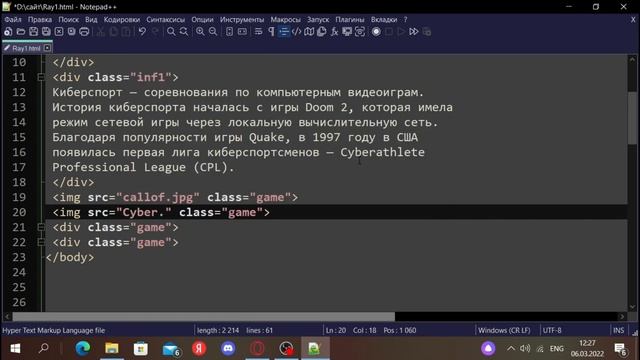Toggle synchronized horizontal scrolling icon

pyautogui.click(x=242, y=31)
